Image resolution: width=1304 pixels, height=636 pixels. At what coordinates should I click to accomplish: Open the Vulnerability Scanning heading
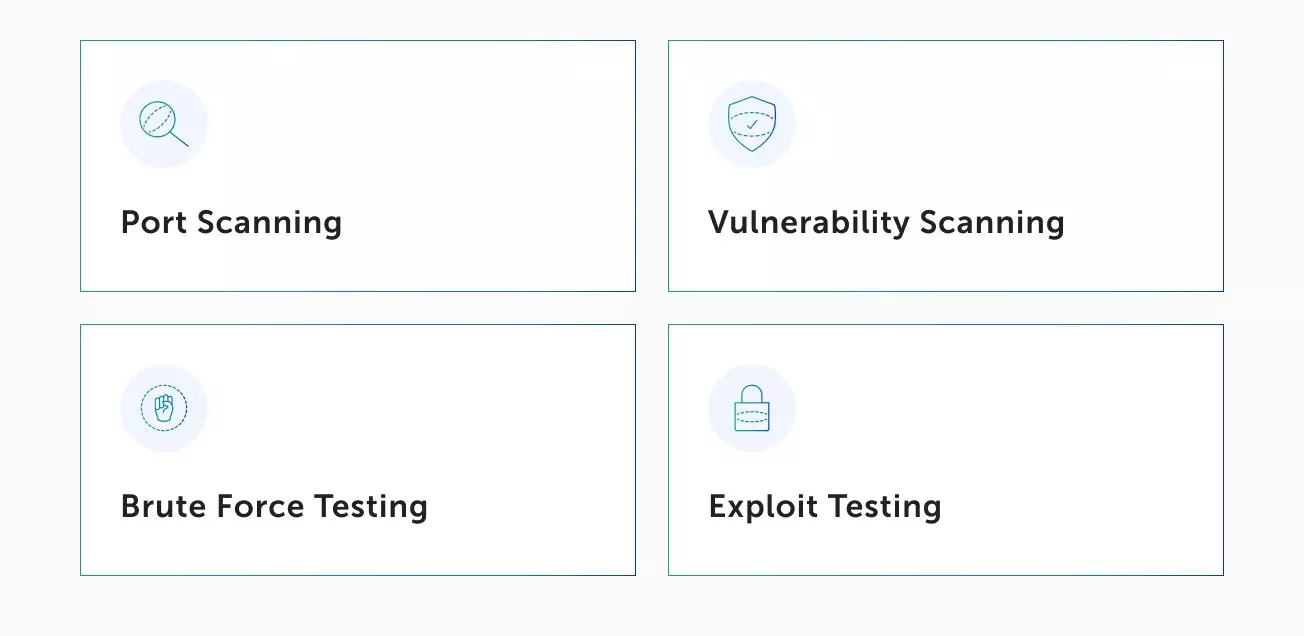886,222
